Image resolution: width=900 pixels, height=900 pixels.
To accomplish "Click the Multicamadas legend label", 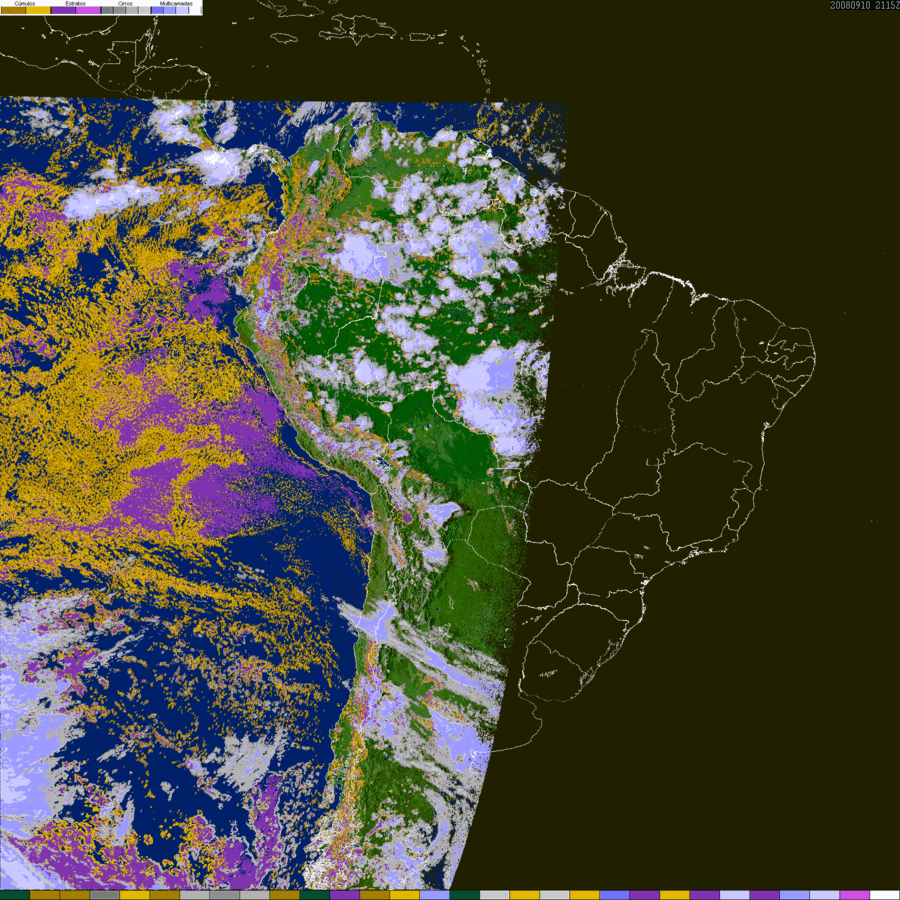I will coord(176,3).
